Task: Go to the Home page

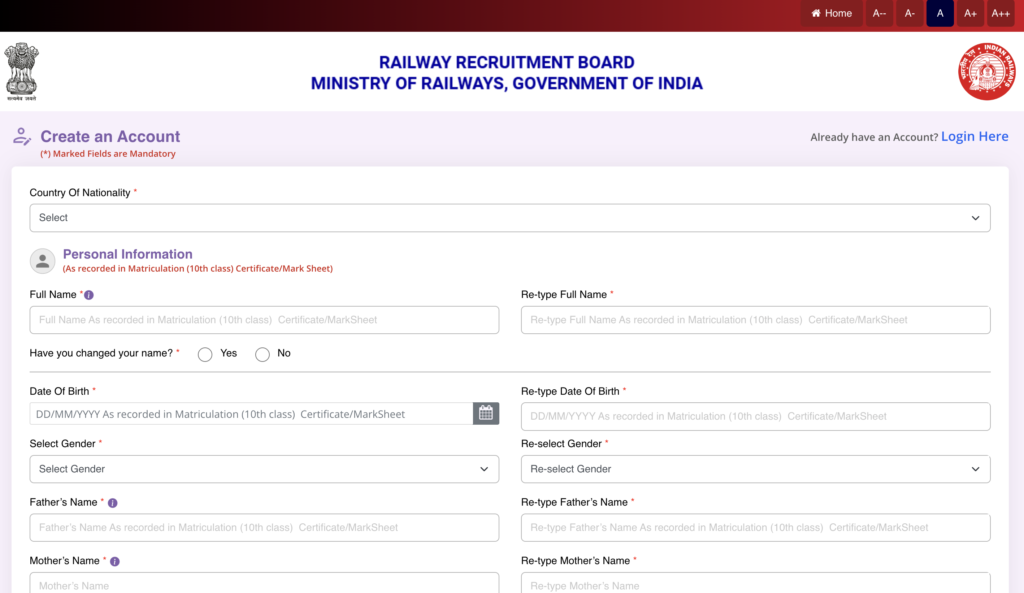Action: click(831, 13)
